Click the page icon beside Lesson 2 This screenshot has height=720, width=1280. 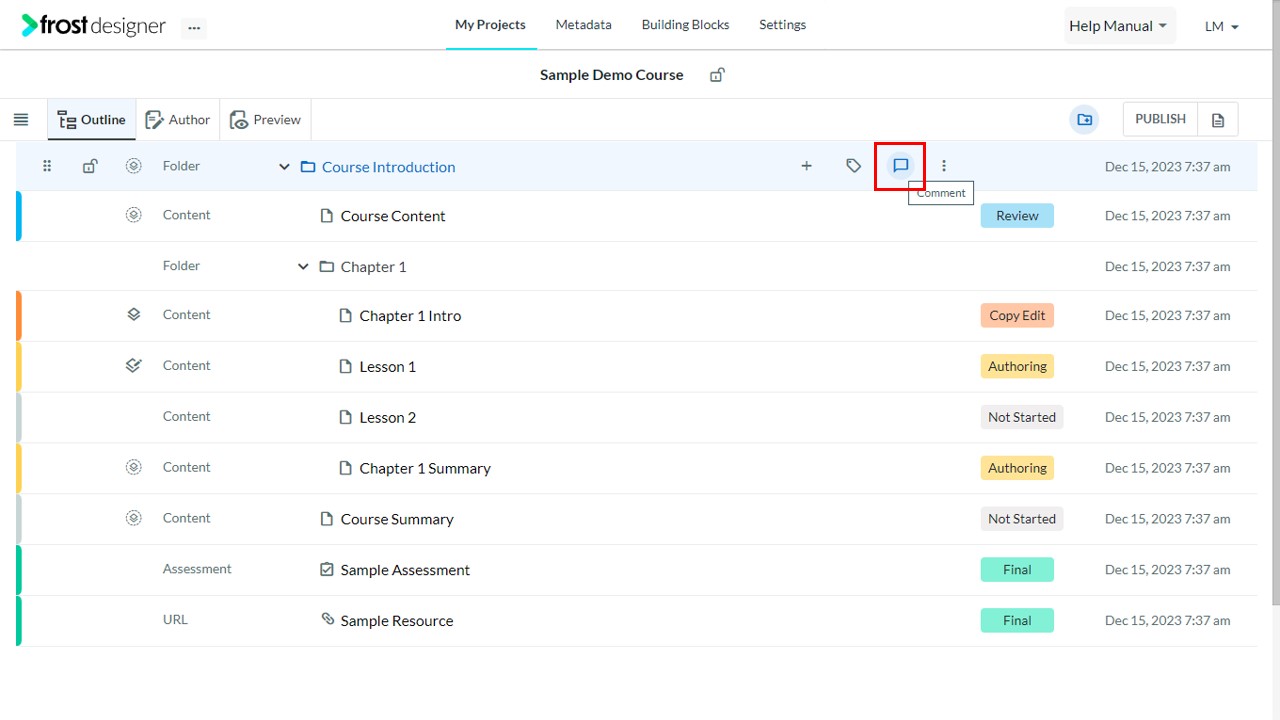(345, 417)
